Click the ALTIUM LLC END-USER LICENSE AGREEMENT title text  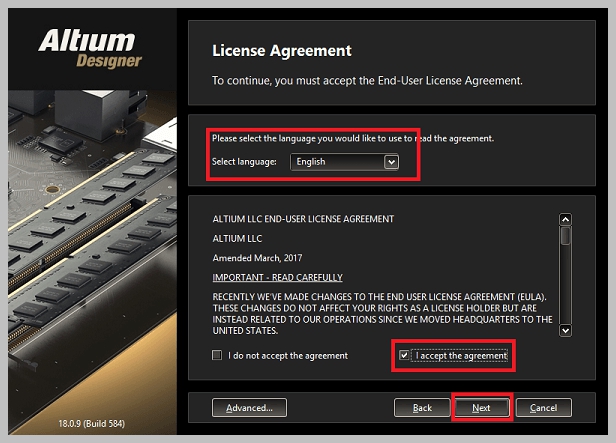pos(303,219)
